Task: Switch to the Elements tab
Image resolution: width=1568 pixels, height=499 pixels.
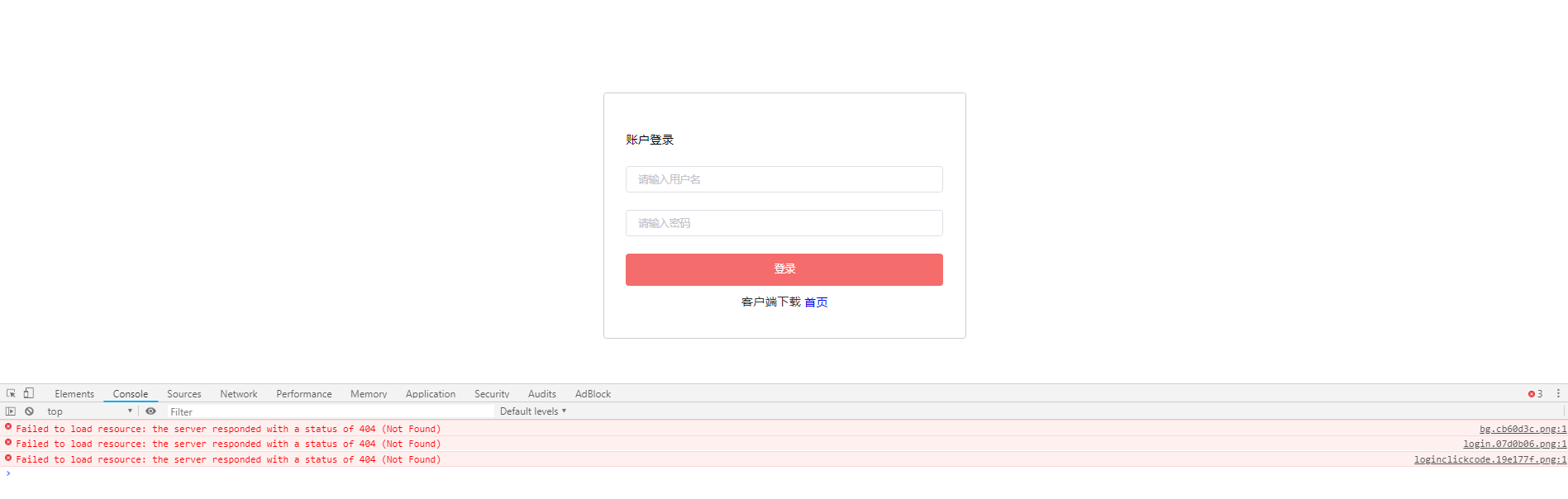Action: pos(74,394)
